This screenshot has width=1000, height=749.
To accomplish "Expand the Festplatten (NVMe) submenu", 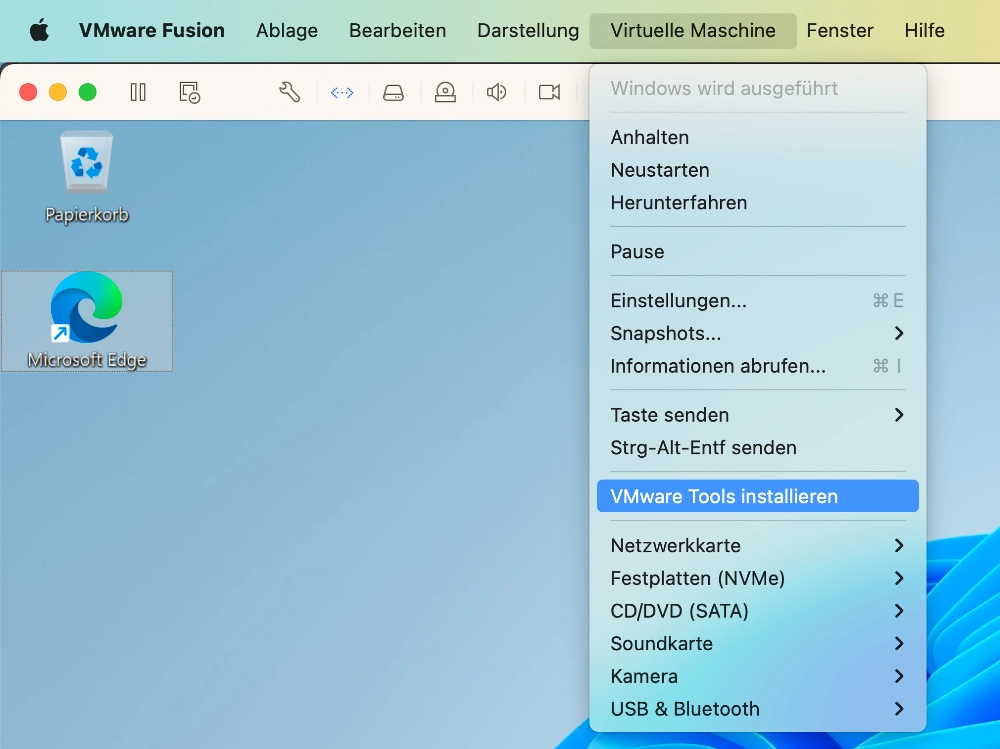I will pos(758,578).
